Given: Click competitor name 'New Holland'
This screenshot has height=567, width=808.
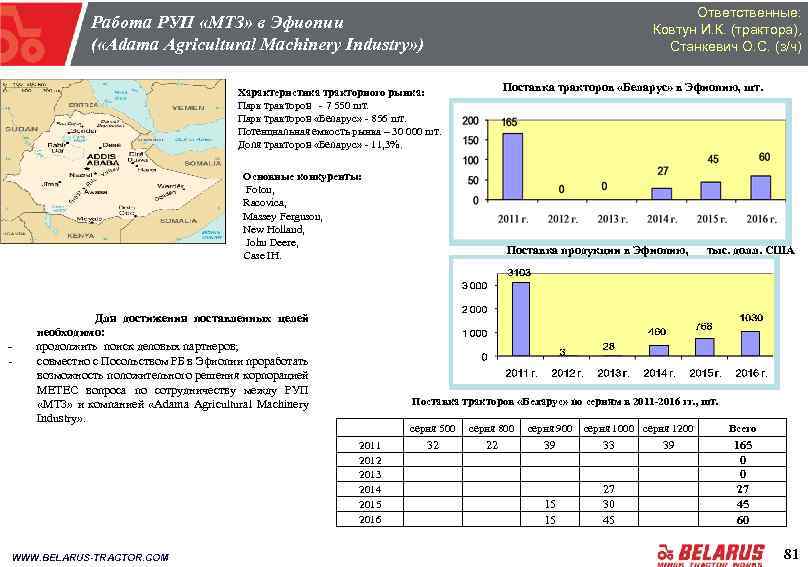Looking at the screenshot, I should (x=273, y=229).
